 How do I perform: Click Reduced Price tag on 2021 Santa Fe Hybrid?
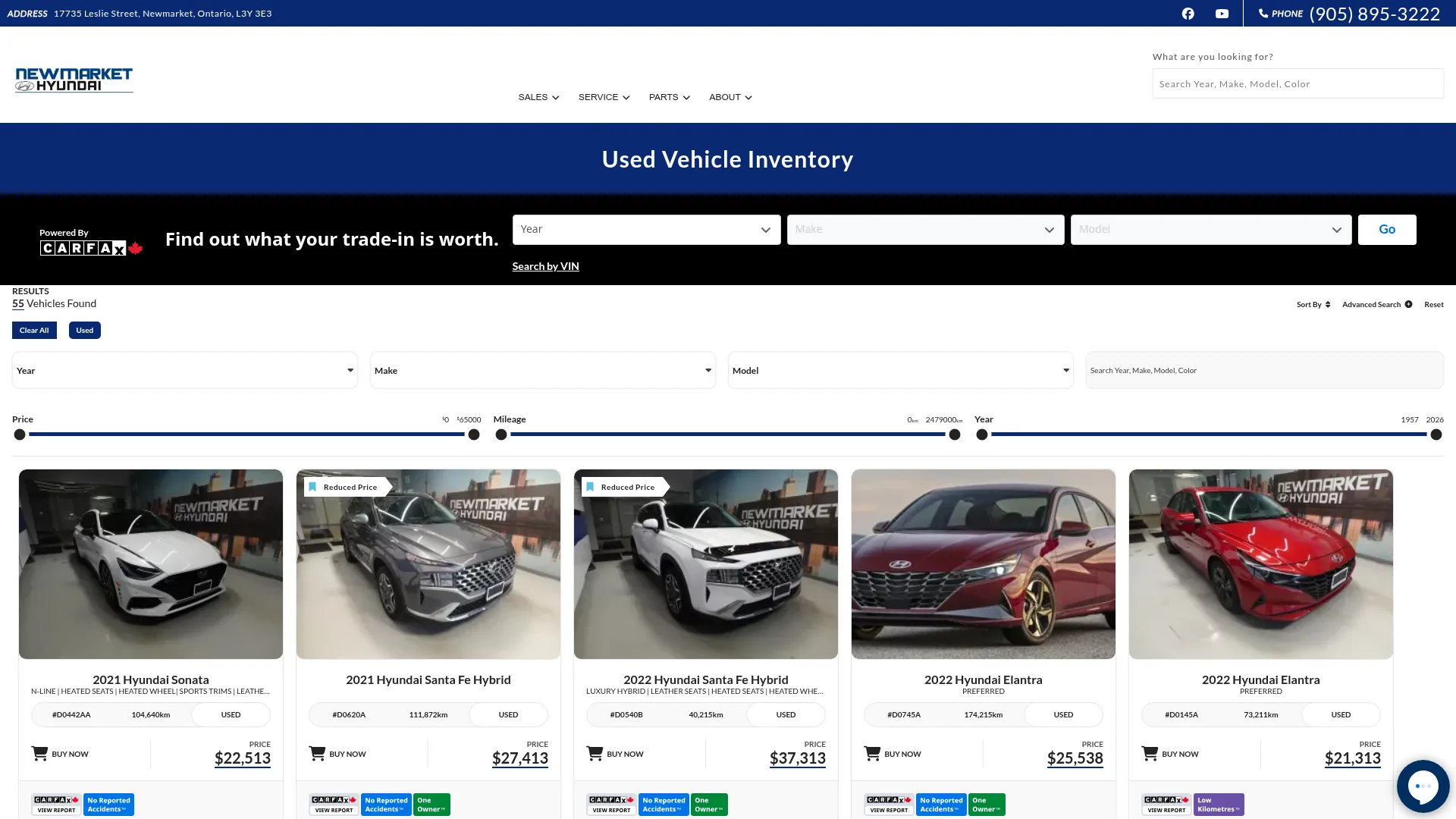[348, 487]
